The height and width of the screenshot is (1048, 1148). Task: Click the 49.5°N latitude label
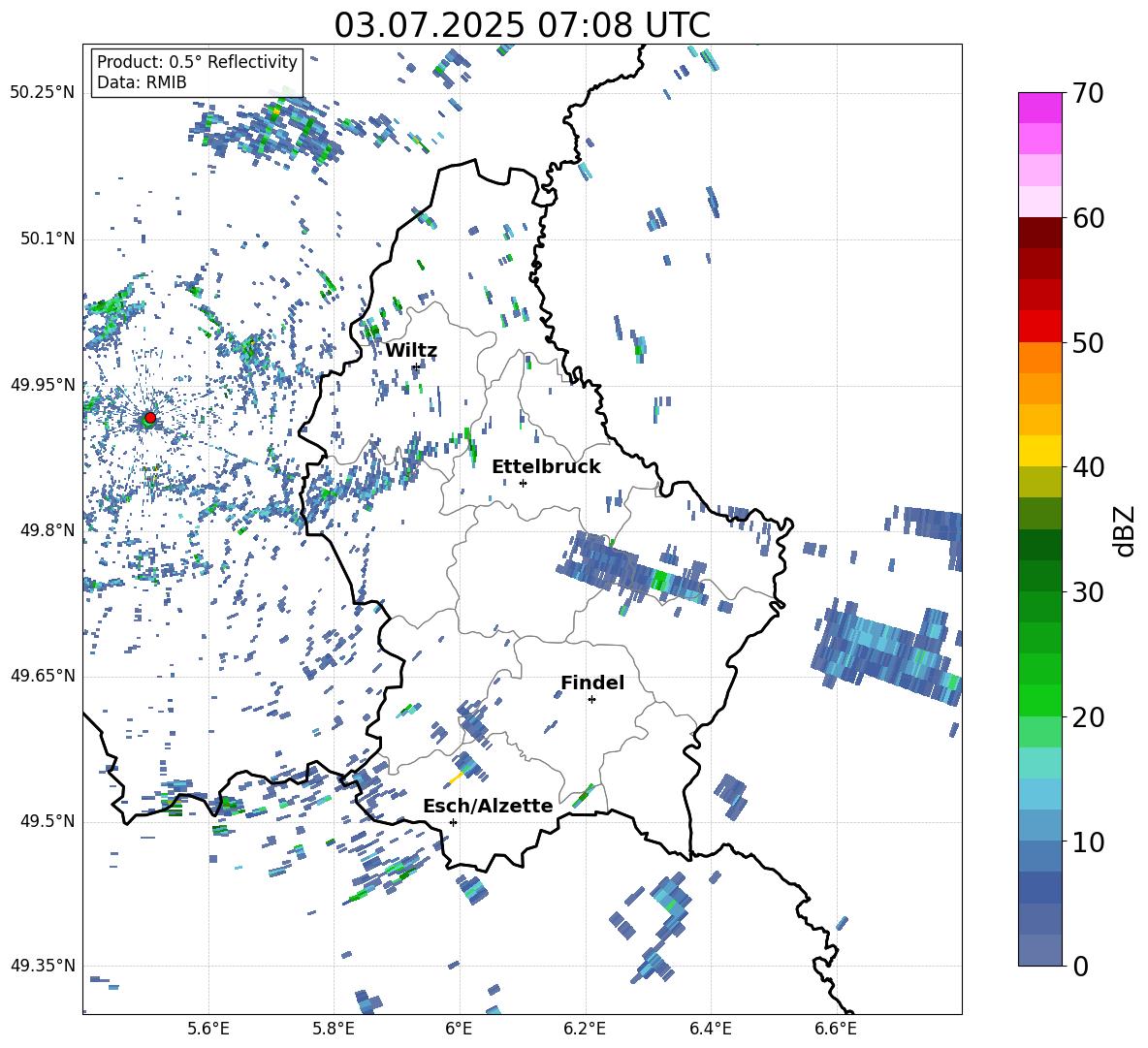pos(47,821)
